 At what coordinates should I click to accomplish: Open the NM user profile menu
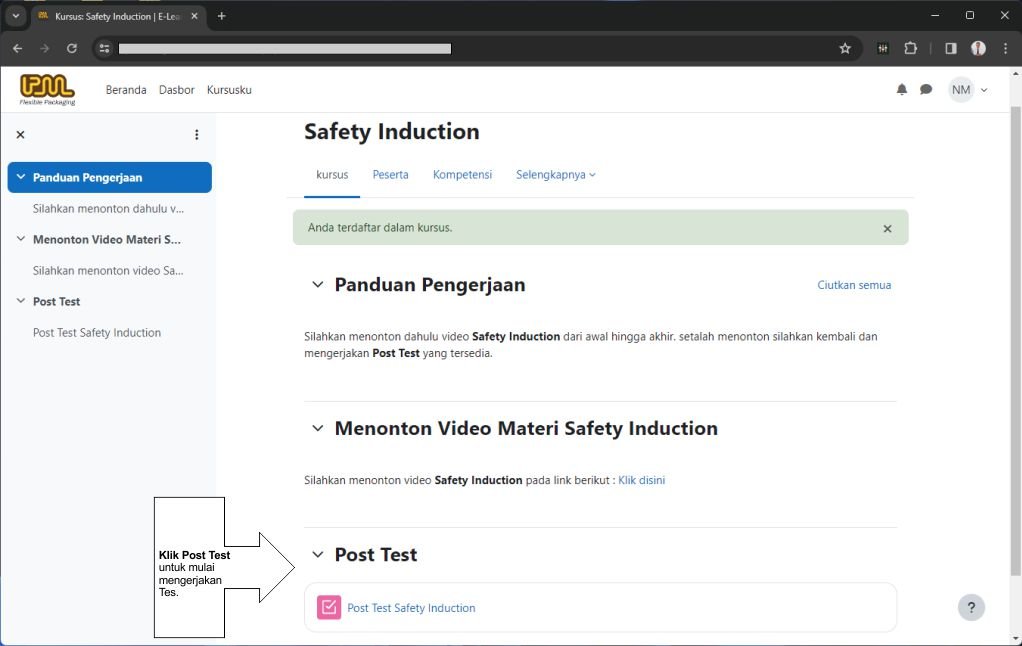[967, 90]
